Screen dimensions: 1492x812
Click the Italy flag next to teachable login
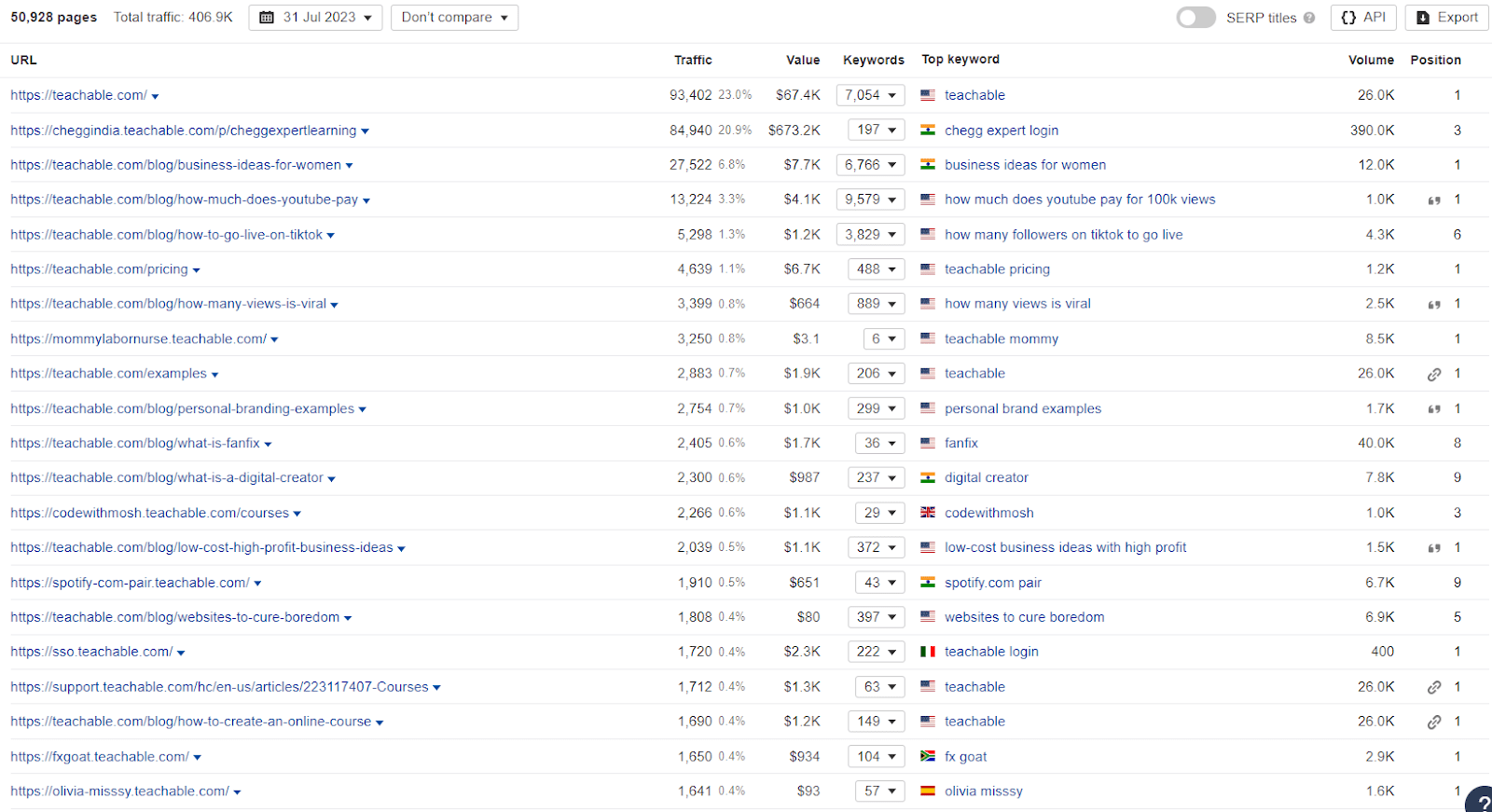coord(928,652)
